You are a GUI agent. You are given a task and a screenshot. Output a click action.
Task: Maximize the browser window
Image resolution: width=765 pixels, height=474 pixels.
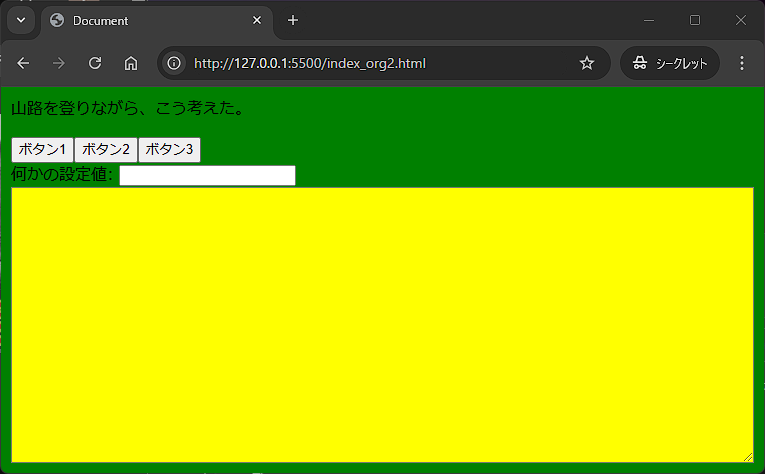point(695,20)
